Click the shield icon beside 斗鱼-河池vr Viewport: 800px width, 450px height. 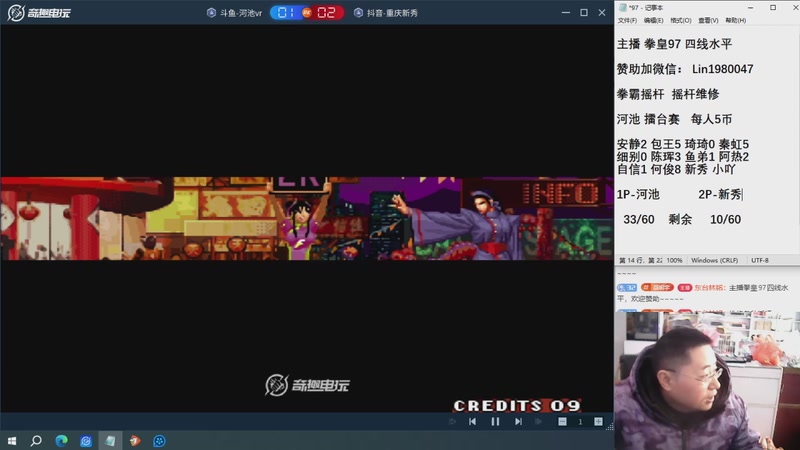pyautogui.click(x=211, y=13)
